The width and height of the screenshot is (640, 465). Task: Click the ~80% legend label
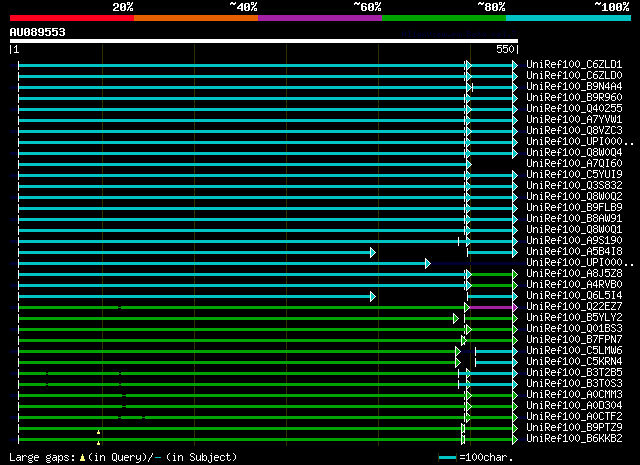click(x=491, y=7)
